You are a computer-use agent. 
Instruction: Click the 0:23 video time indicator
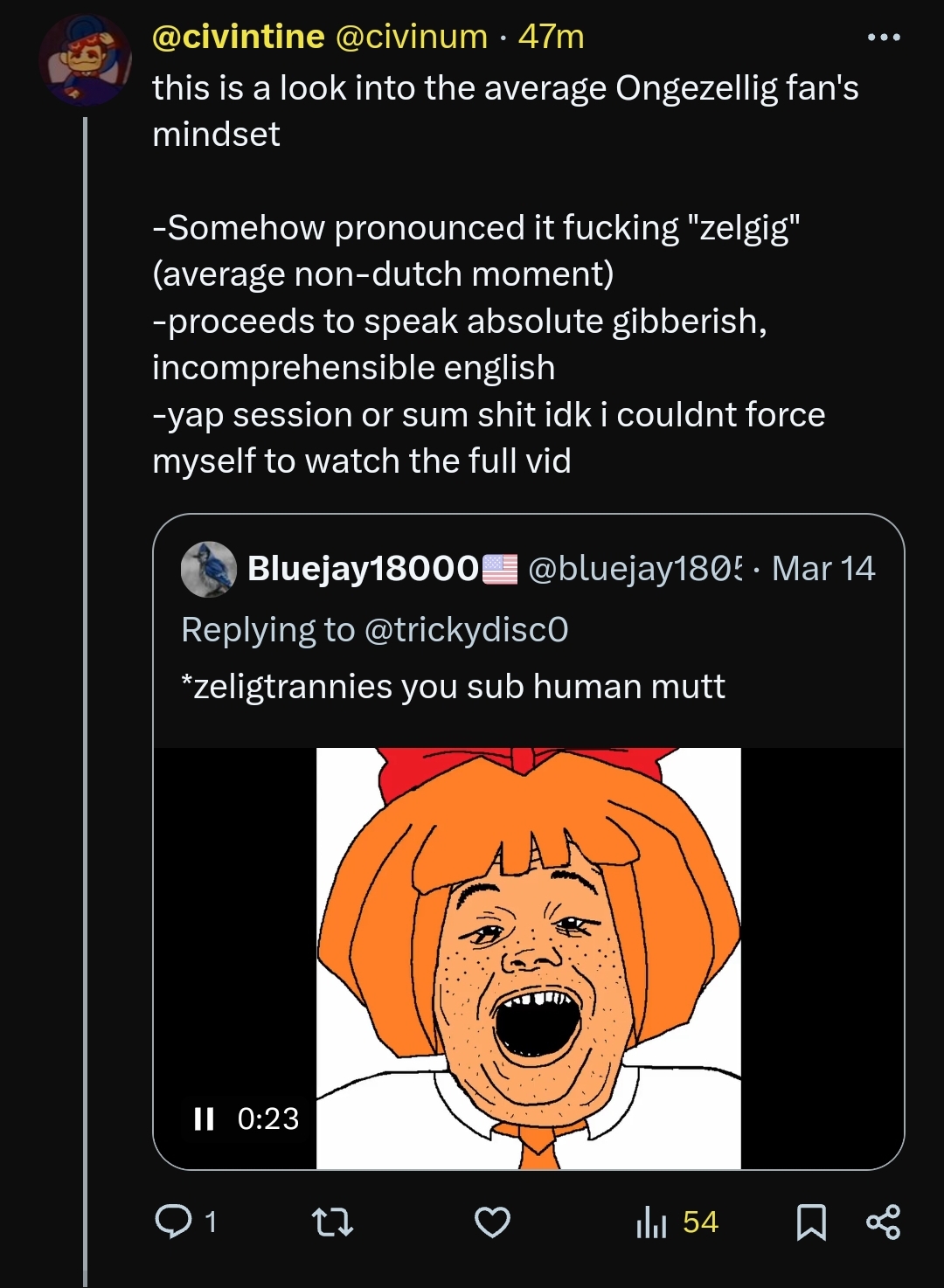pyautogui.click(x=267, y=1118)
